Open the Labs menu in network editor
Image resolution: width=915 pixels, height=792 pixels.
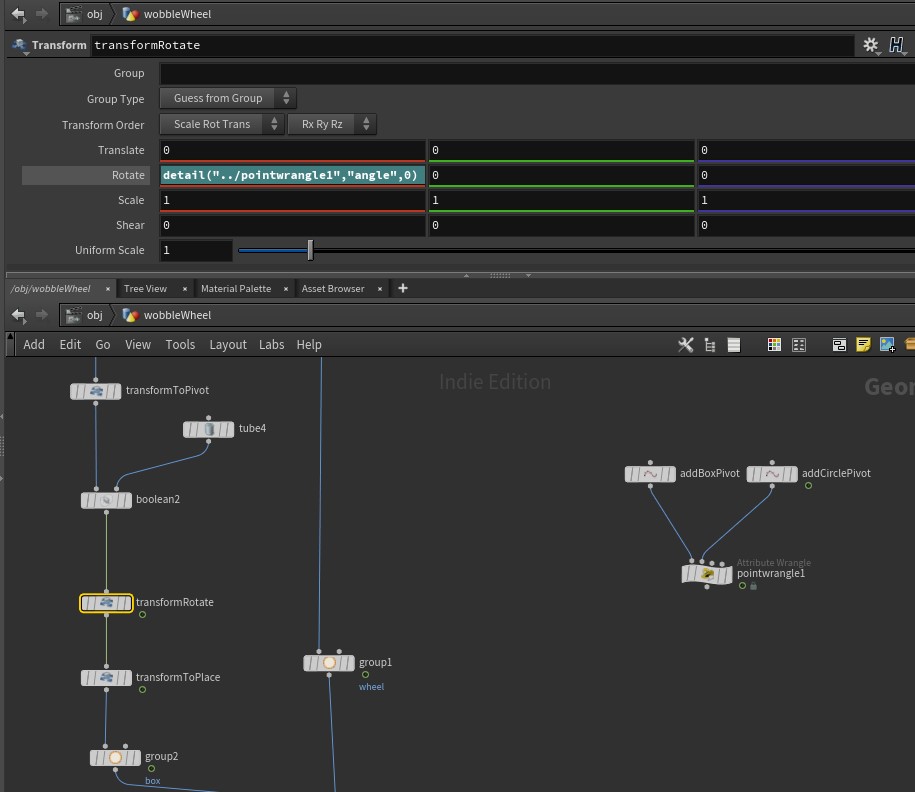coord(271,345)
